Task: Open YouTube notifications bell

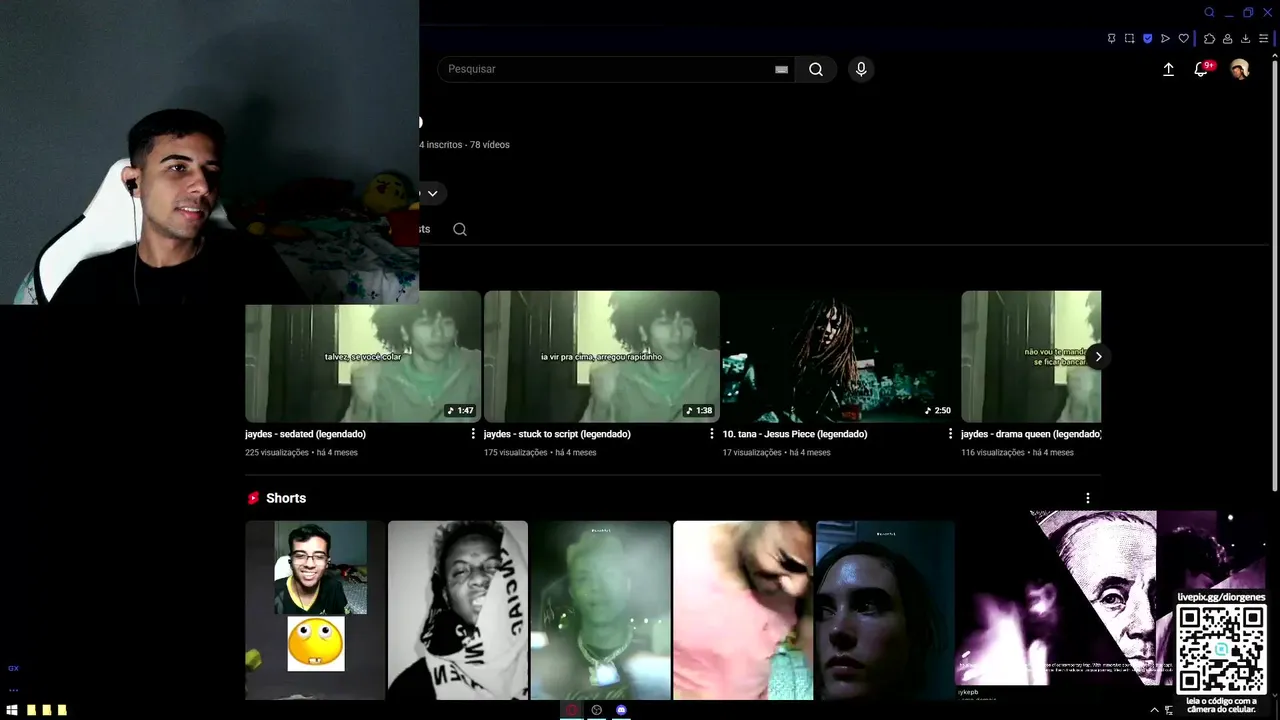Action: [1203, 69]
